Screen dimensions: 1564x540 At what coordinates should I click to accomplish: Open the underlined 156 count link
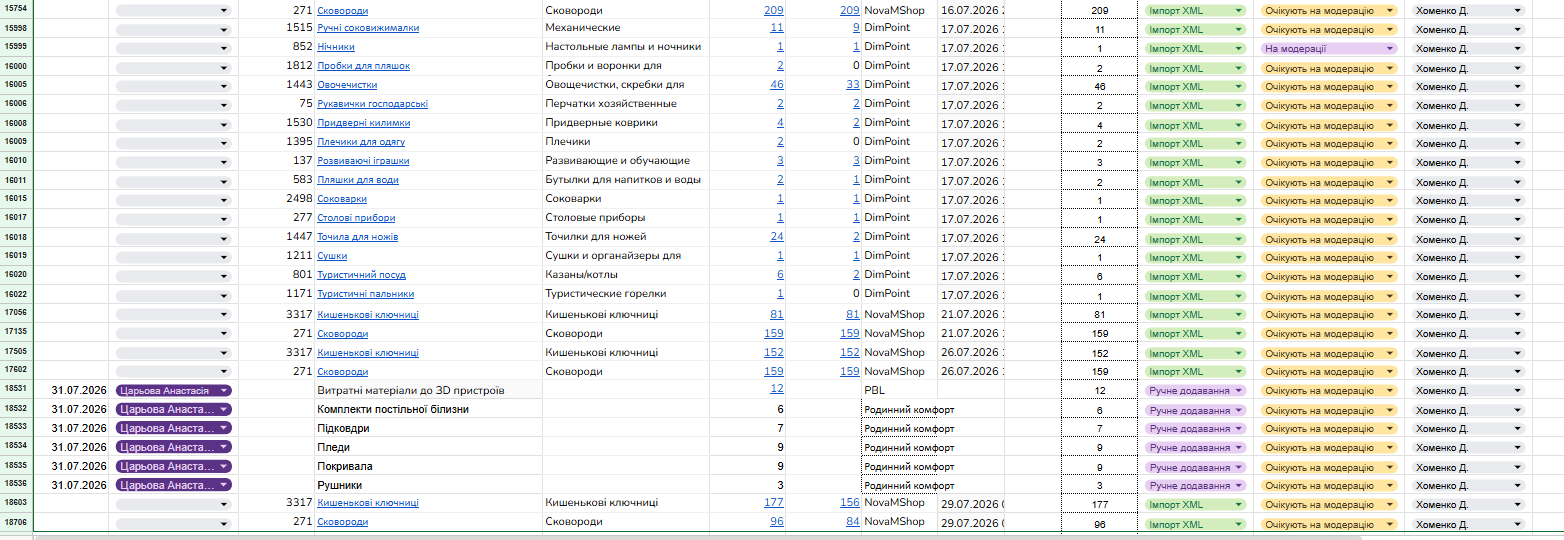point(850,503)
